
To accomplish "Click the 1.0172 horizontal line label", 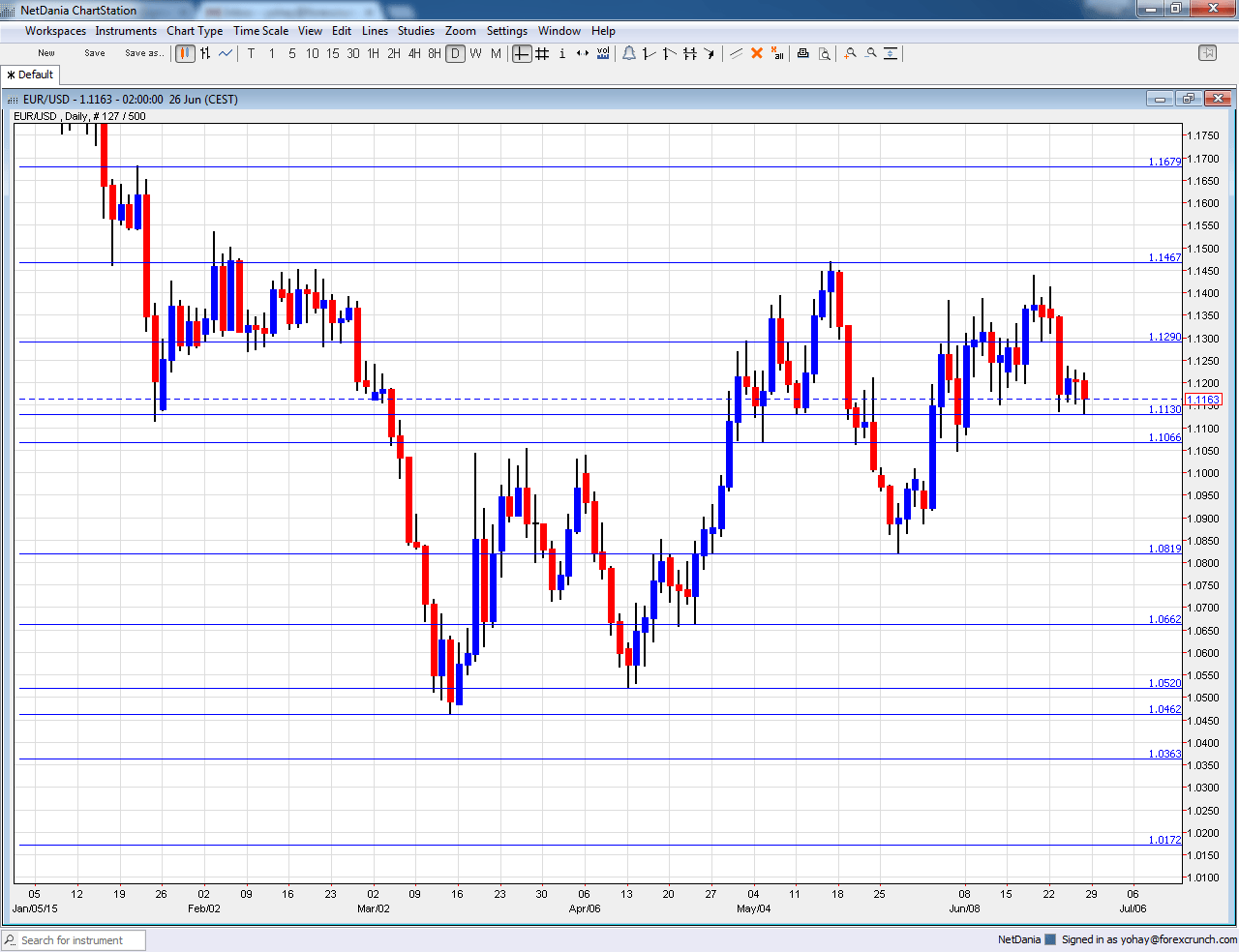I will [x=1164, y=840].
